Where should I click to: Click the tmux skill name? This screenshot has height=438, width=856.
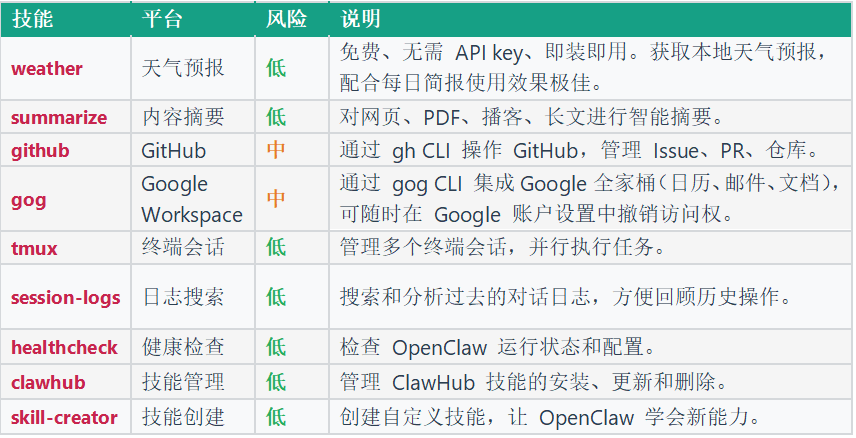[x=34, y=248]
